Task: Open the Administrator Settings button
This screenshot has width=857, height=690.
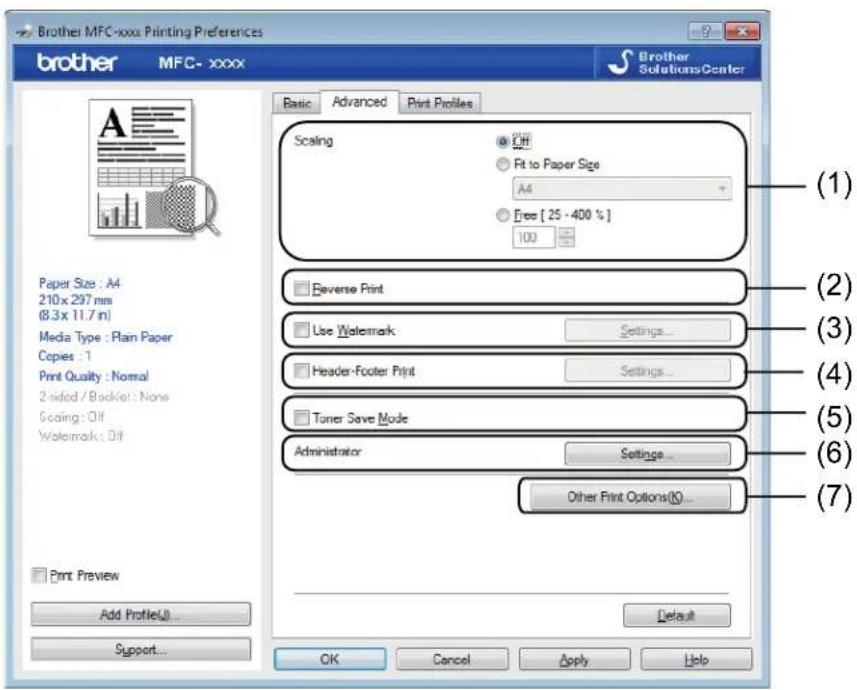Action: 647,453
